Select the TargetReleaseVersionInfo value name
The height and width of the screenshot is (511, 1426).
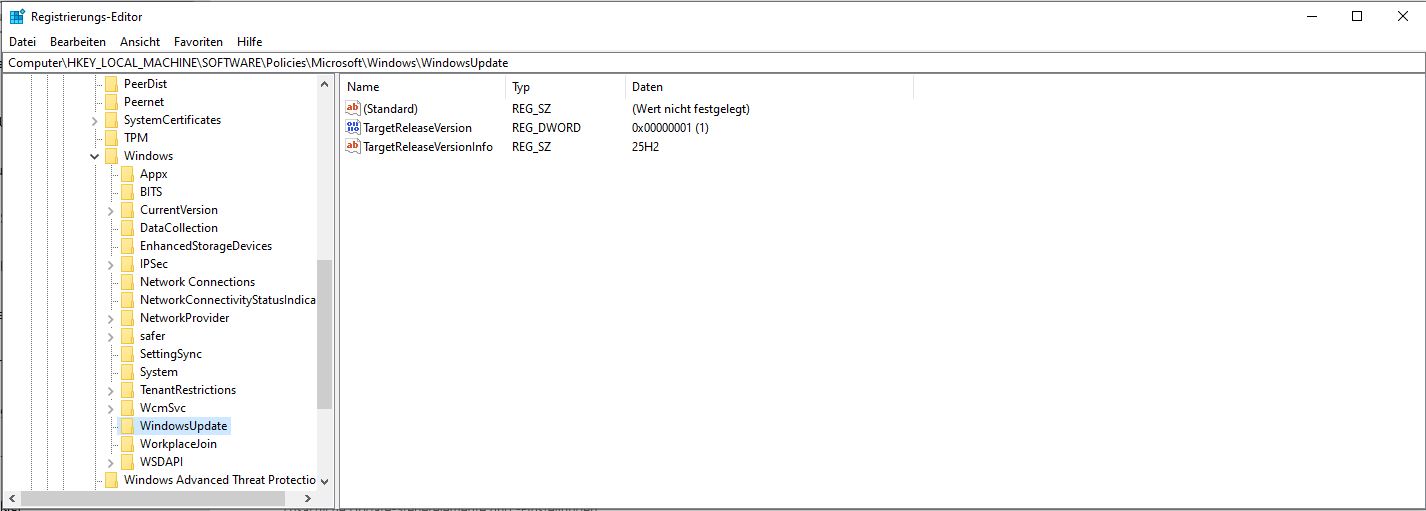pyautogui.click(x=428, y=147)
